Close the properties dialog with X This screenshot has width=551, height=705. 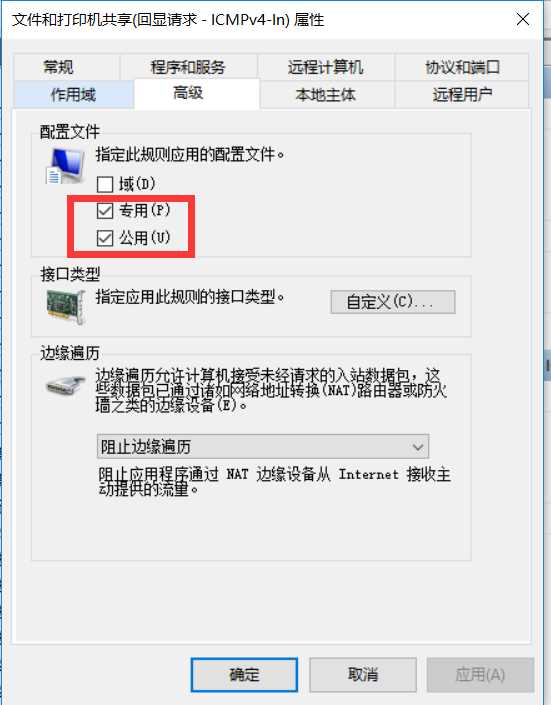523,19
